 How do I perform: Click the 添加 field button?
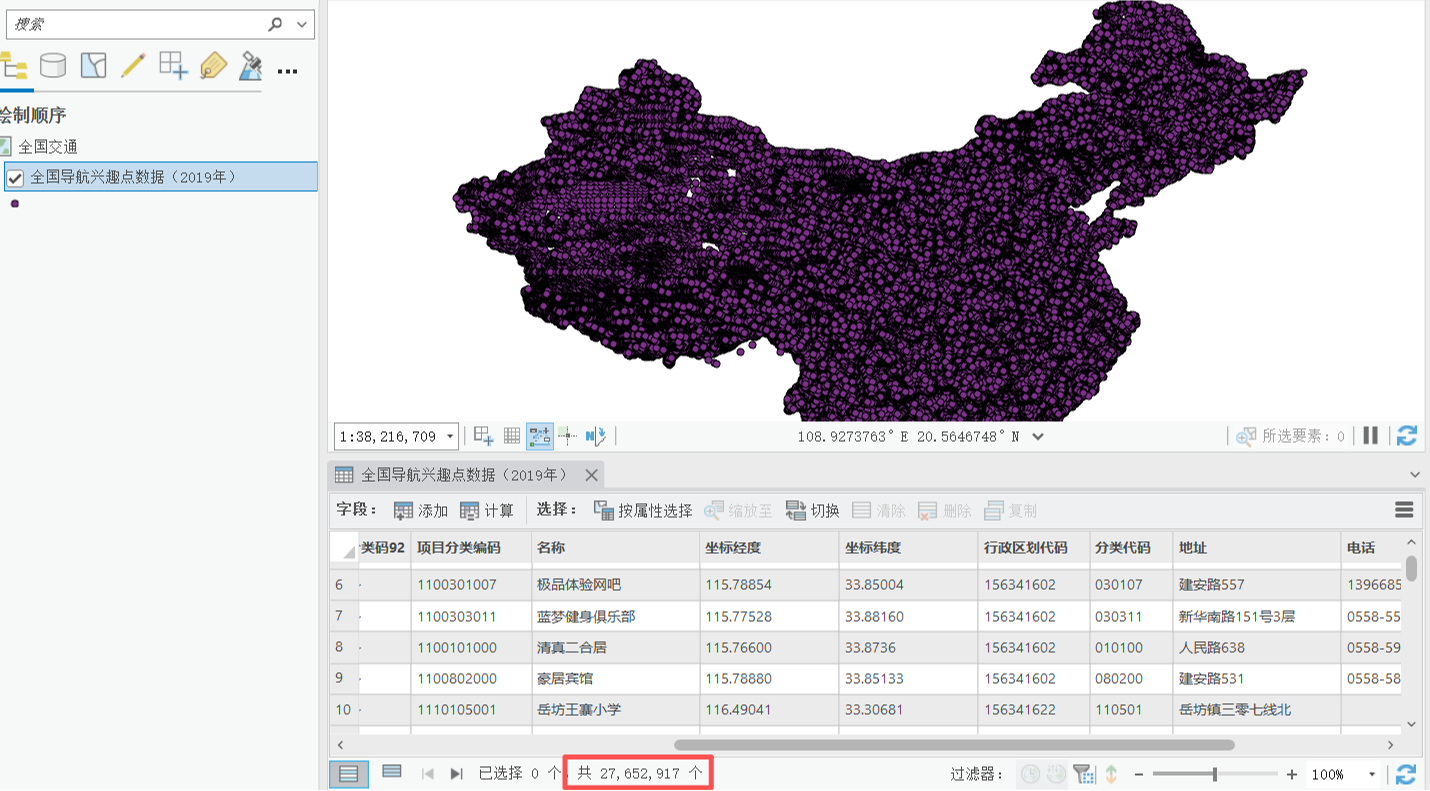pyautogui.click(x=421, y=511)
